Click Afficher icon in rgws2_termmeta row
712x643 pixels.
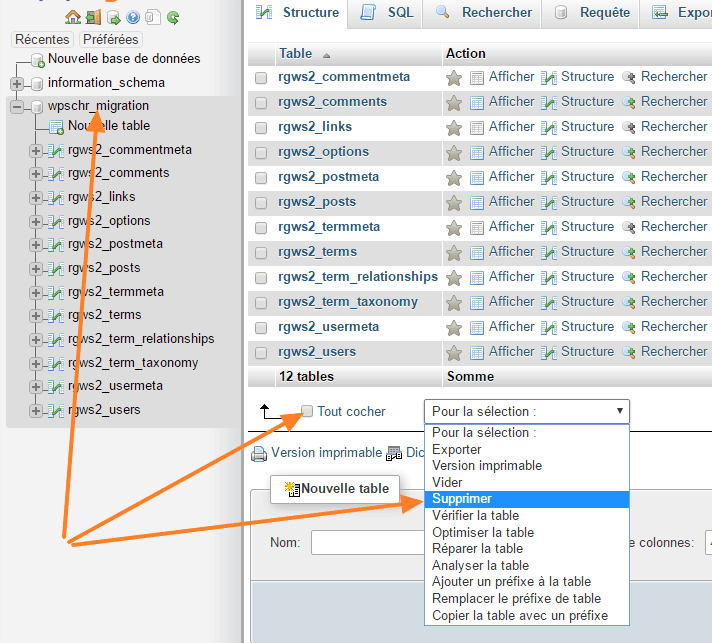click(x=476, y=228)
